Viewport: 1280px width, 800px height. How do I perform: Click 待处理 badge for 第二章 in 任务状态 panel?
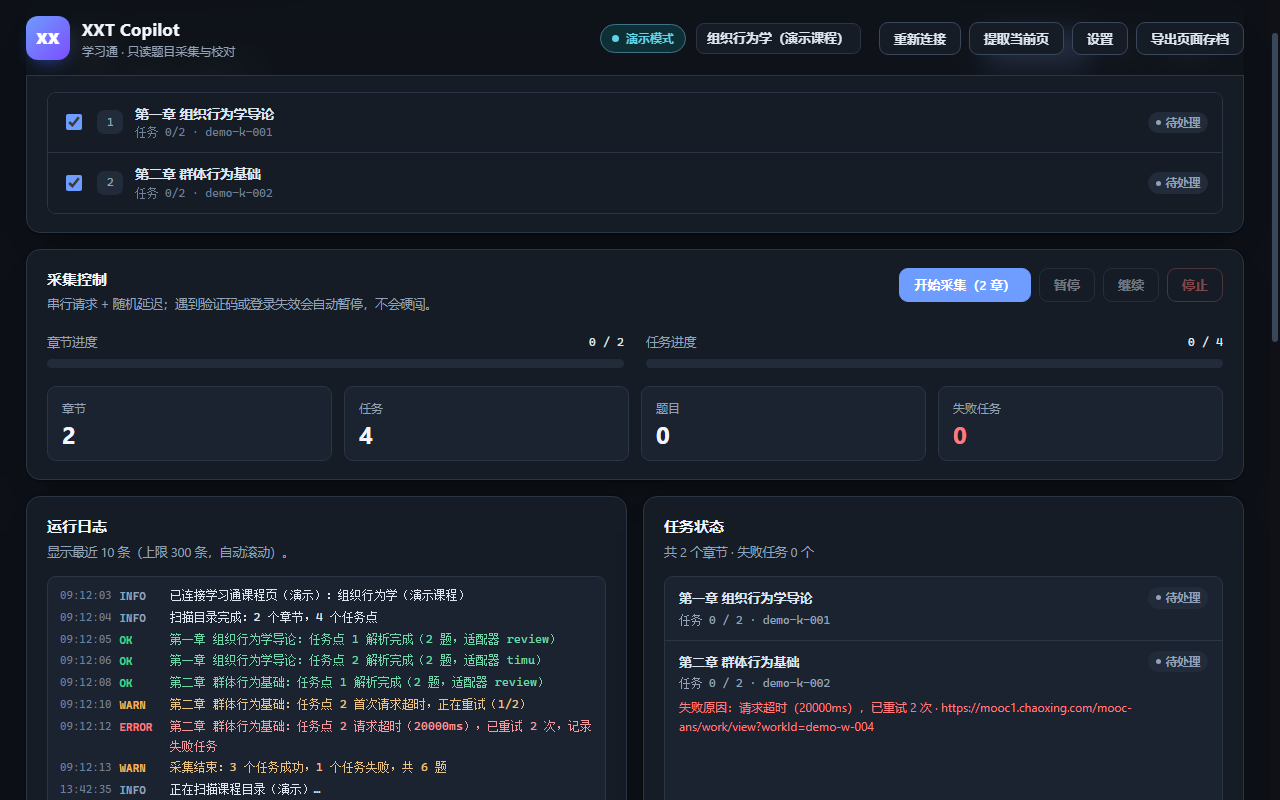point(1178,662)
